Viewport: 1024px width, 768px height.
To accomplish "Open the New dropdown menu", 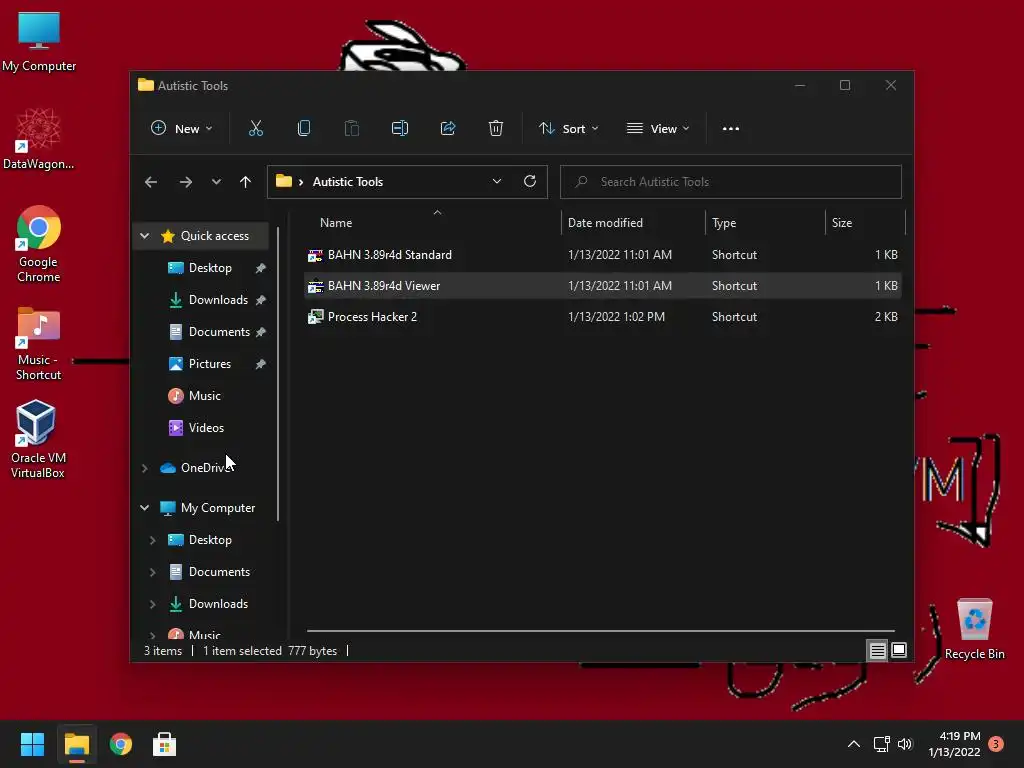I will pyautogui.click(x=182, y=129).
